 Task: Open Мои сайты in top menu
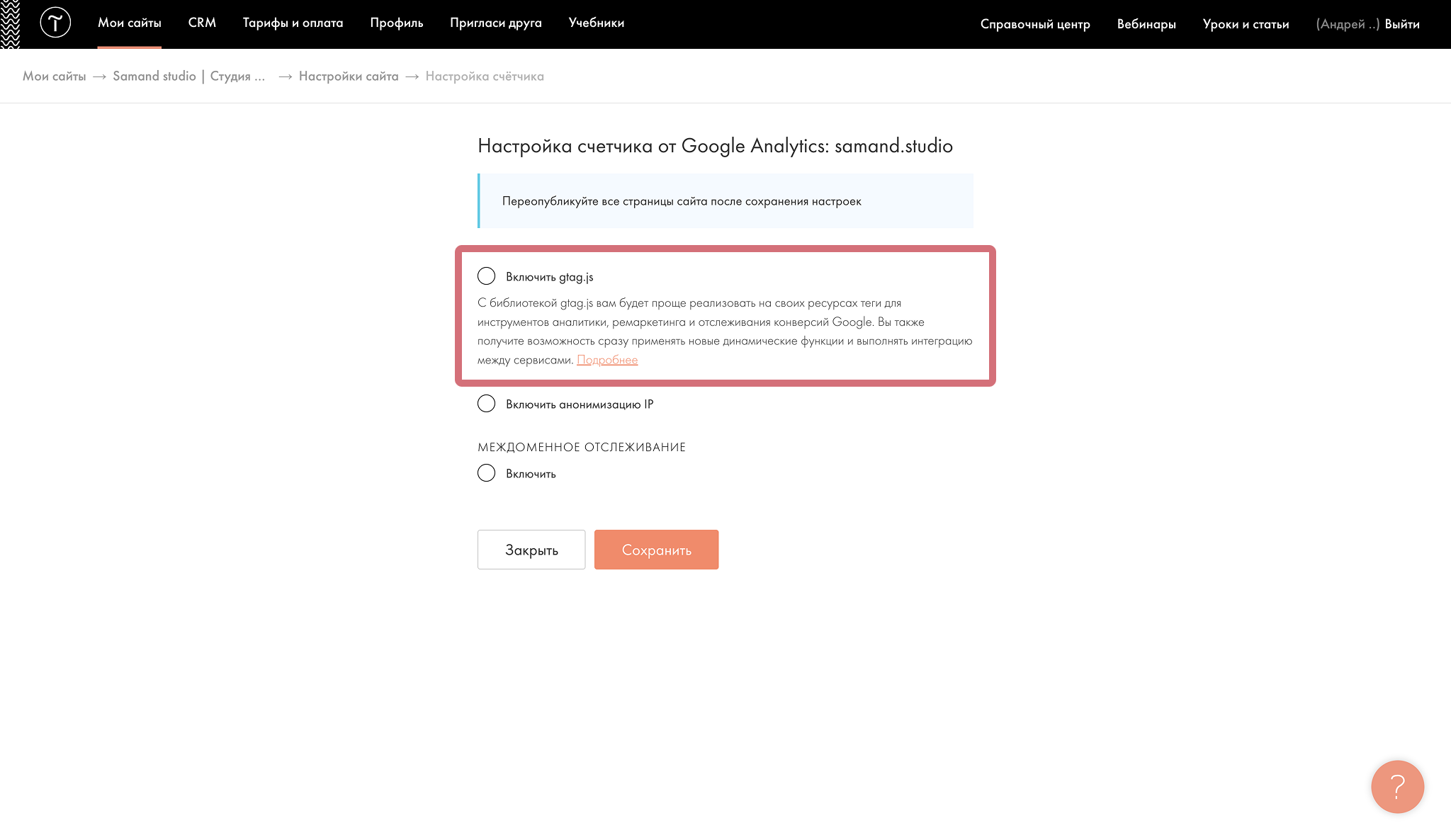[x=130, y=23]
